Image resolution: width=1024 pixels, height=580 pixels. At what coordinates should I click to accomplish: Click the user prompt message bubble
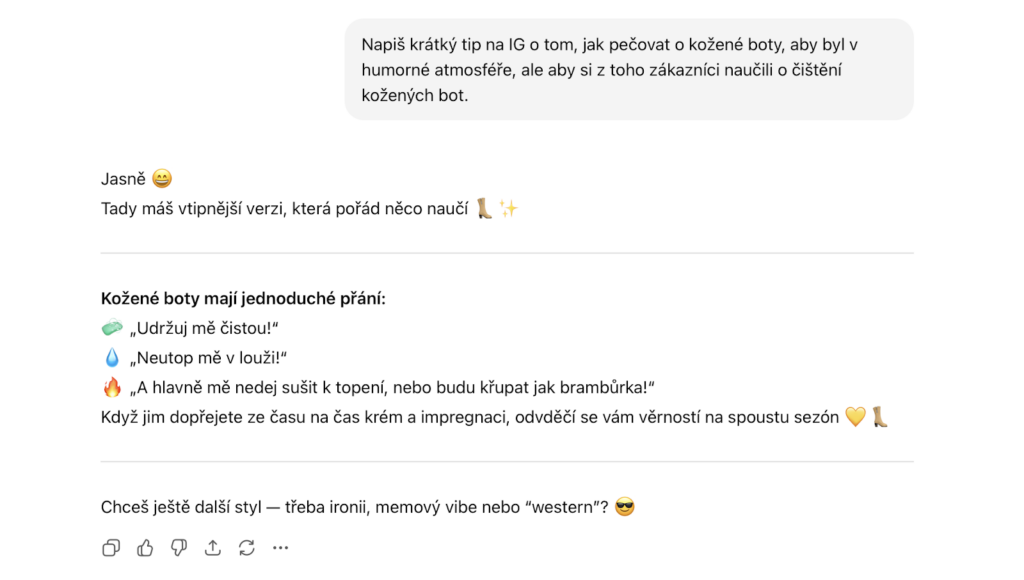point(629,70)
